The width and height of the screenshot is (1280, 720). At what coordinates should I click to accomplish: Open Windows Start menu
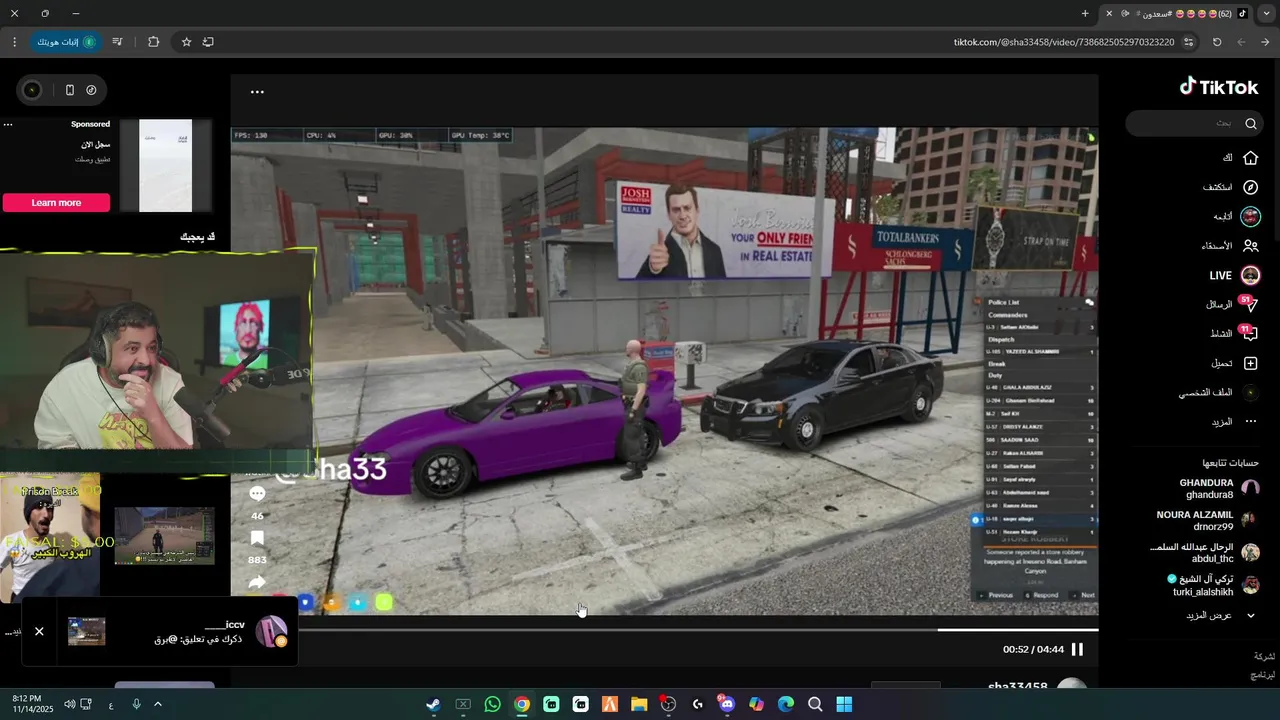click(x=844, y=704)
